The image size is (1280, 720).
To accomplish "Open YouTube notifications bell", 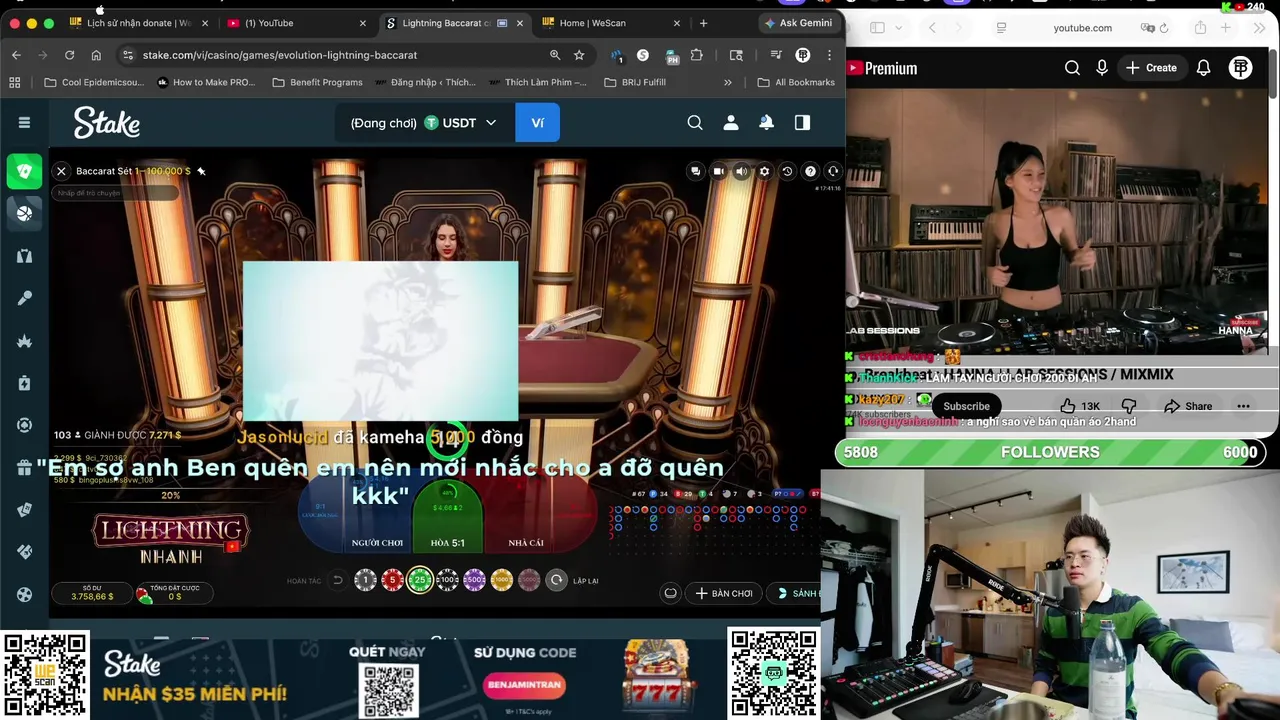I will [x=1204, y=68].
